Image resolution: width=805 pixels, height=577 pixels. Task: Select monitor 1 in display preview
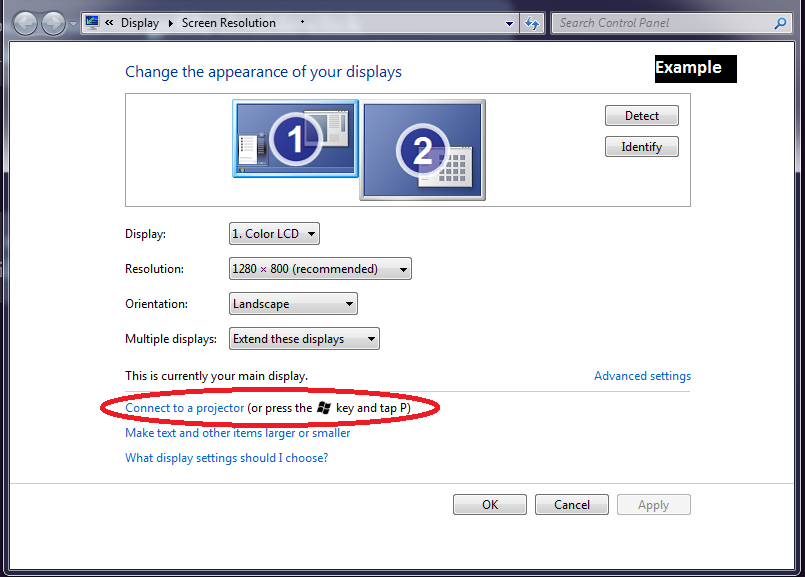295,138
